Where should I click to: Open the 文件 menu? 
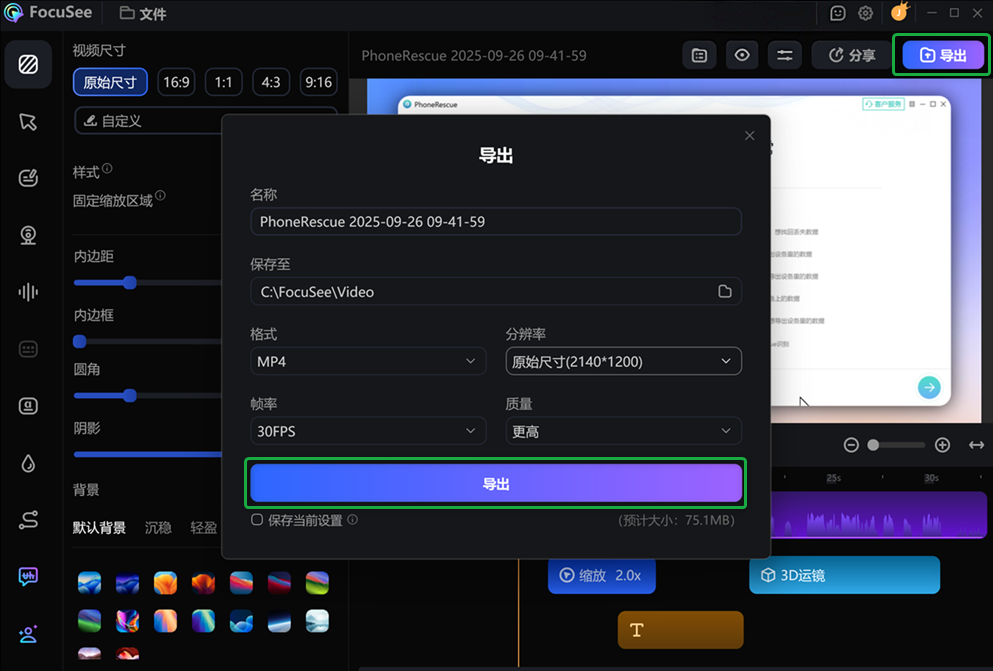143,13
